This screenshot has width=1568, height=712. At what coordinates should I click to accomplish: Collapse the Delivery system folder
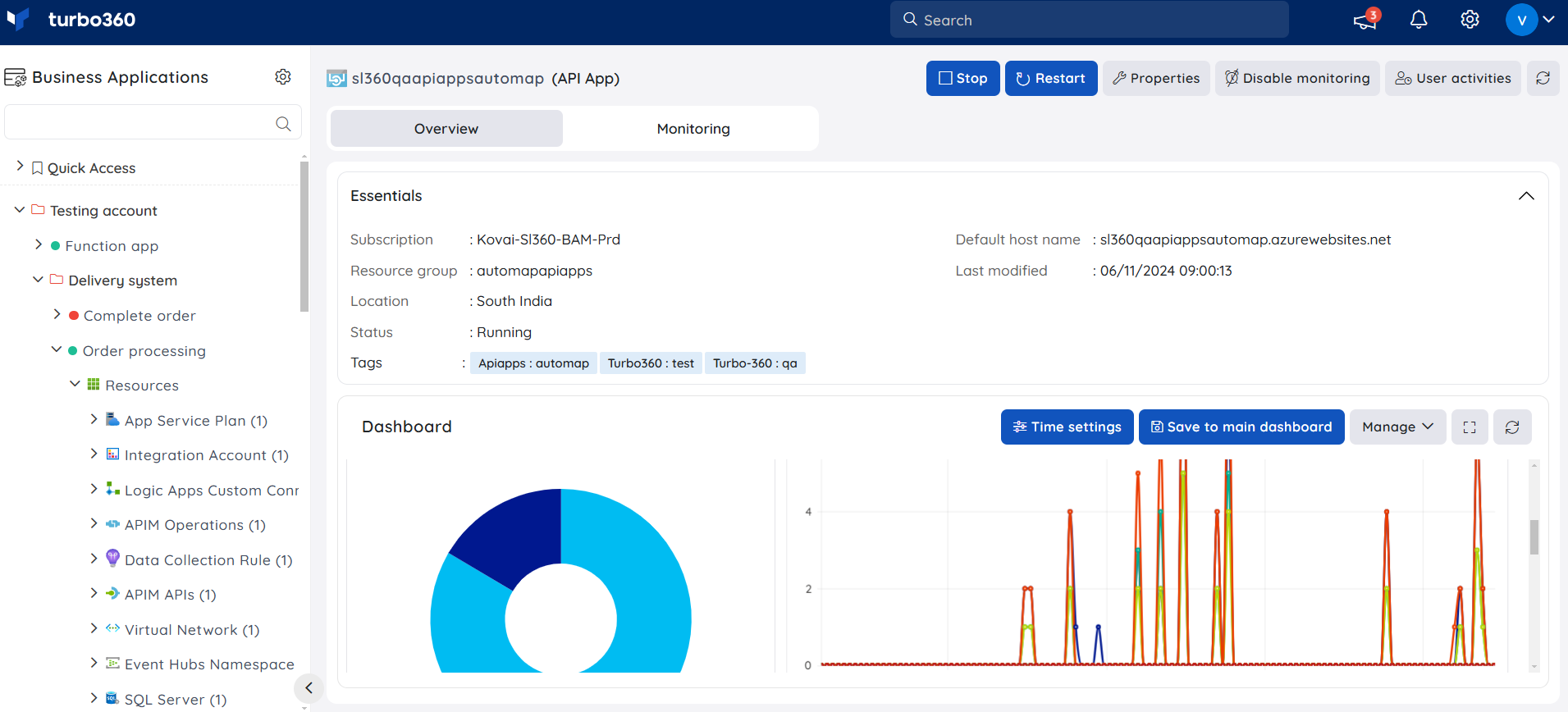point(38,280)
